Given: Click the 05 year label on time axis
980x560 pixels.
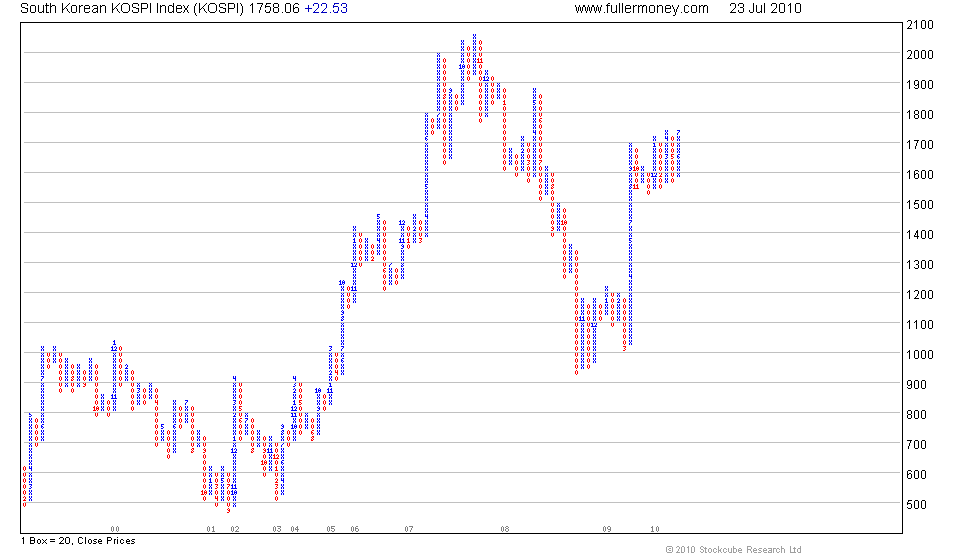Looking at the screenshot, I should (x=331, y=529).
